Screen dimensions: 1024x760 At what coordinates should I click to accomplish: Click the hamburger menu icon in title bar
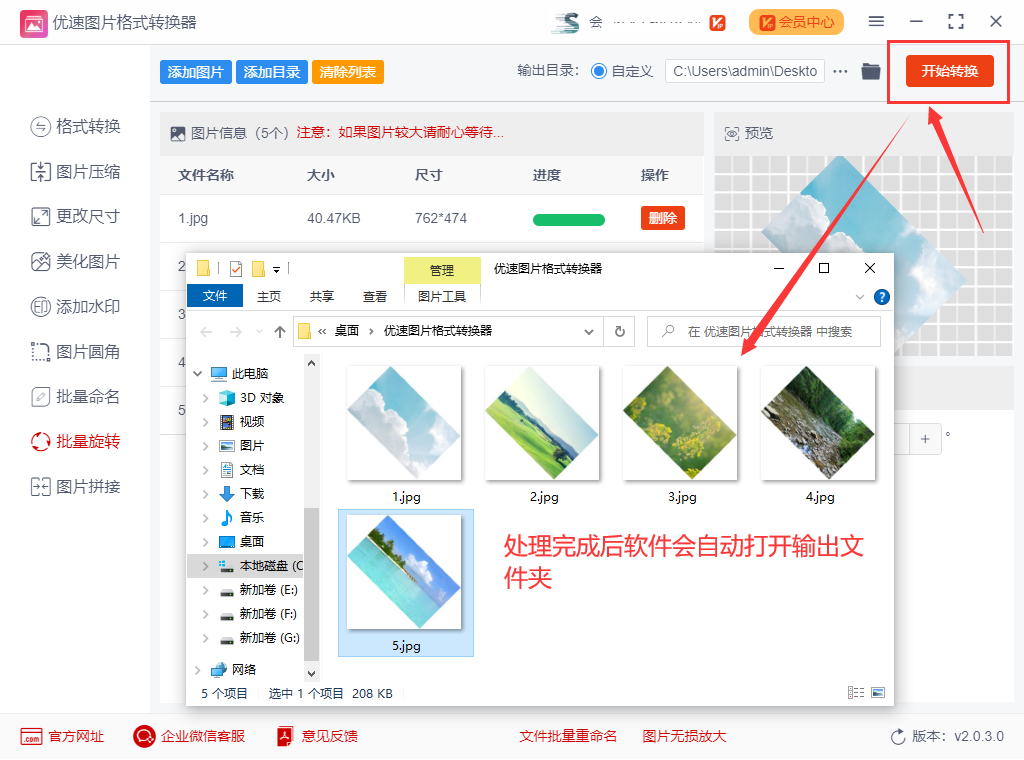pyautogui.click(x=876, y=21)
